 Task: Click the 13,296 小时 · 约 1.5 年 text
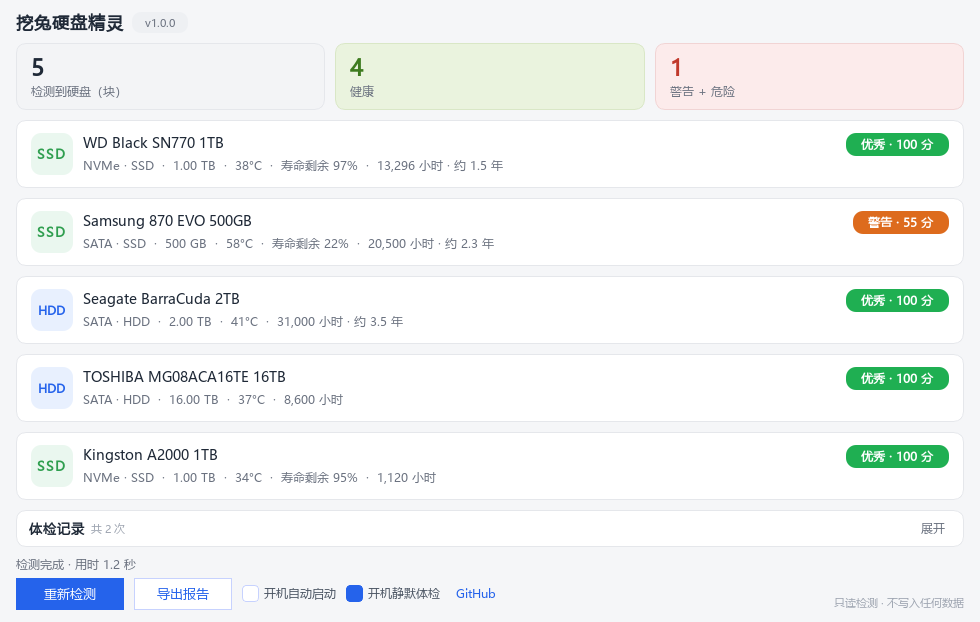440,166
